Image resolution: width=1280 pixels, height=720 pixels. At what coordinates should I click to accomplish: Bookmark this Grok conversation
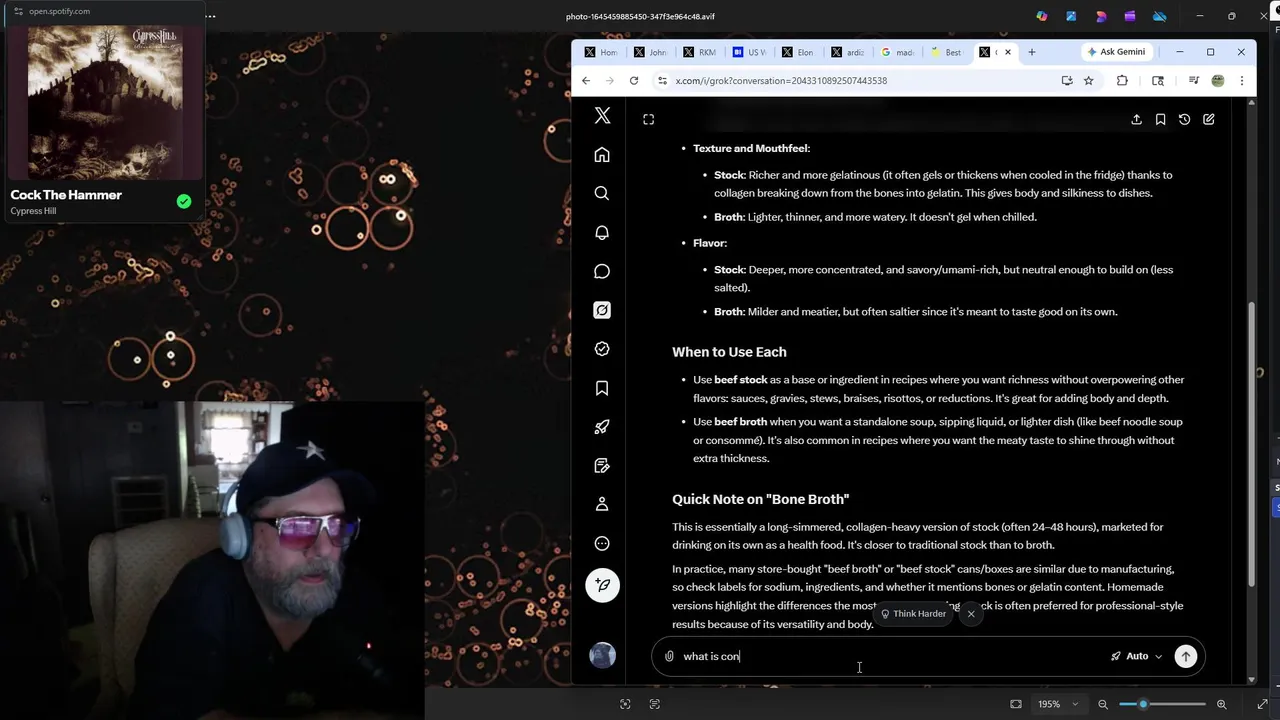(1160, 120)
